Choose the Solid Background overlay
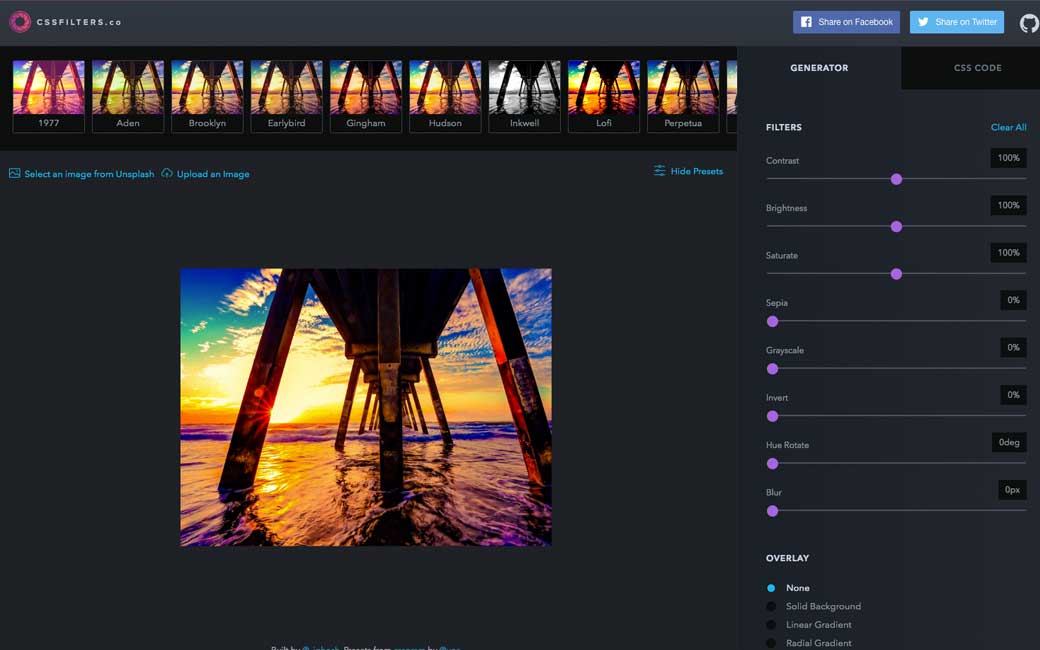 771,606
